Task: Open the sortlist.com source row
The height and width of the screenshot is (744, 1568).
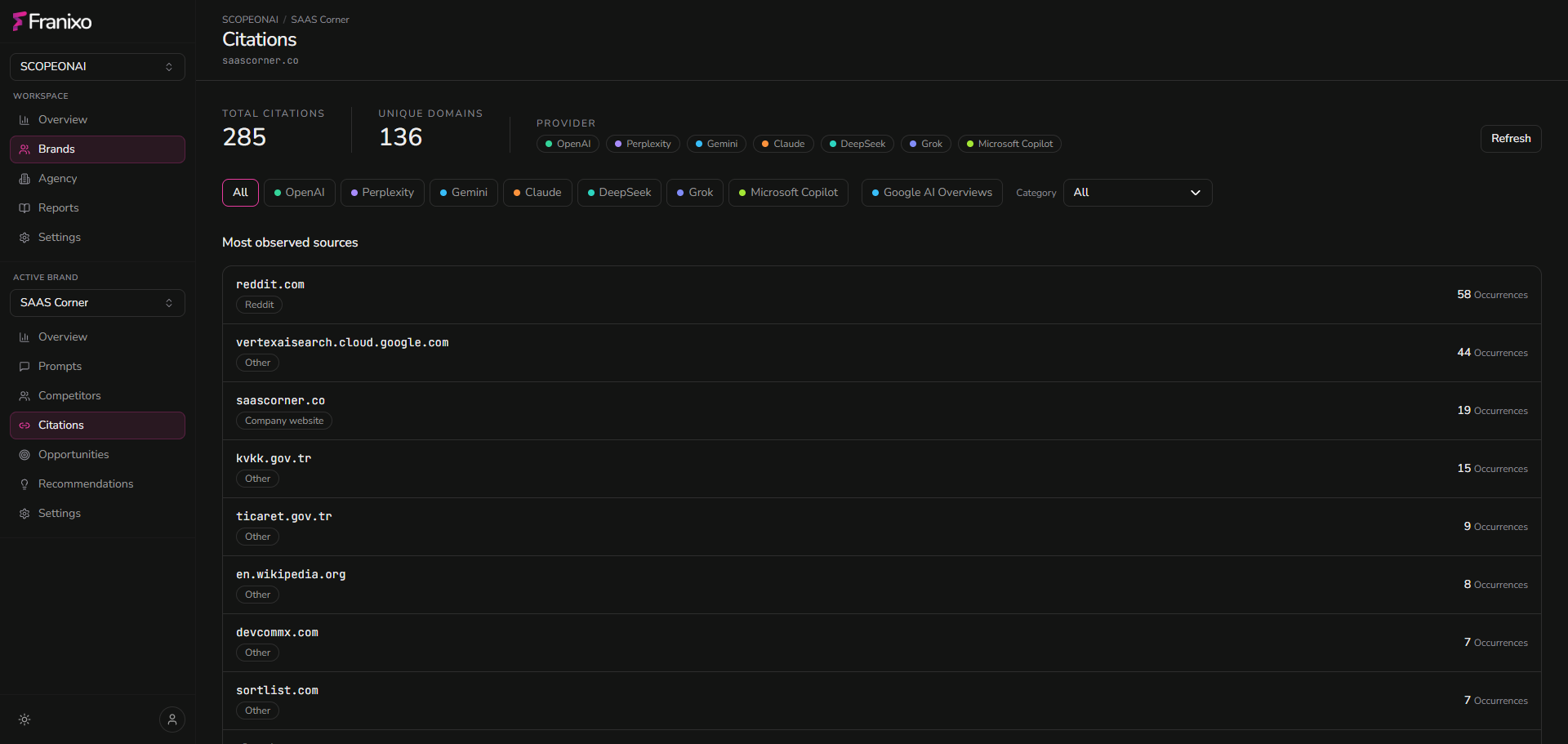Action: coord(882,701)
